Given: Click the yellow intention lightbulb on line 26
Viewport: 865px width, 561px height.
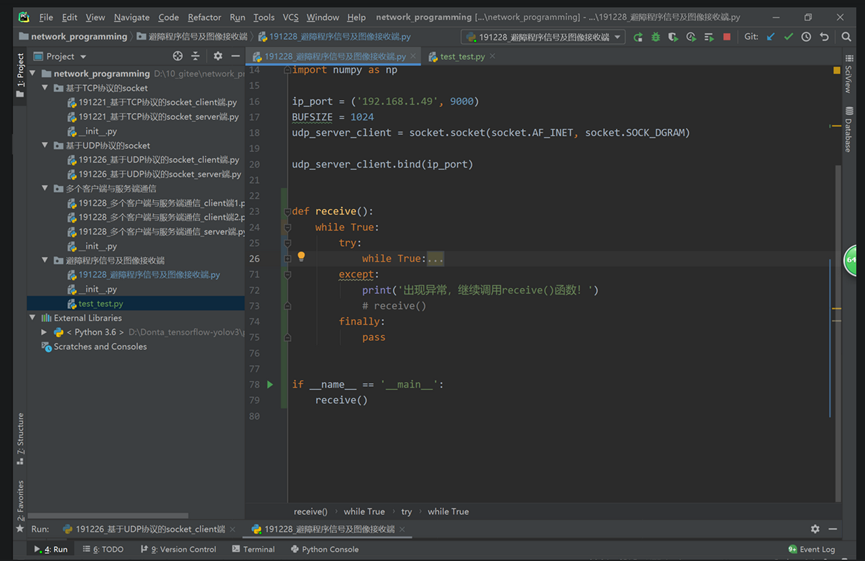Looking at the screenshot, I should pyautogui.click(x=301, y=258).
